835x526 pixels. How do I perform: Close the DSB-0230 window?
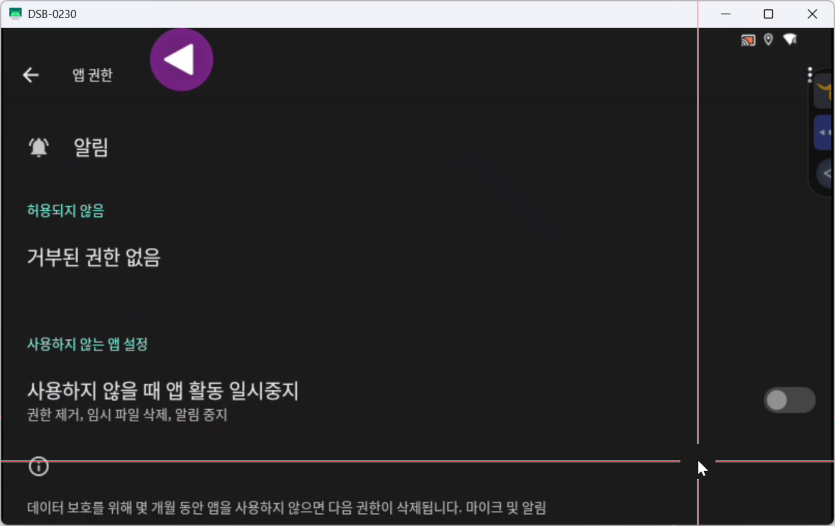click(x=812, y=14)
